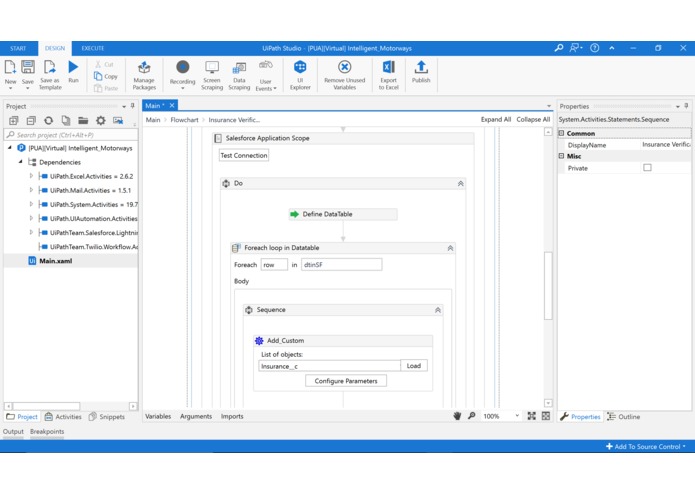Expand UiPath.Mail.Activities dependency
Viewport: 695px width, 494px height.
pos(31,190)
